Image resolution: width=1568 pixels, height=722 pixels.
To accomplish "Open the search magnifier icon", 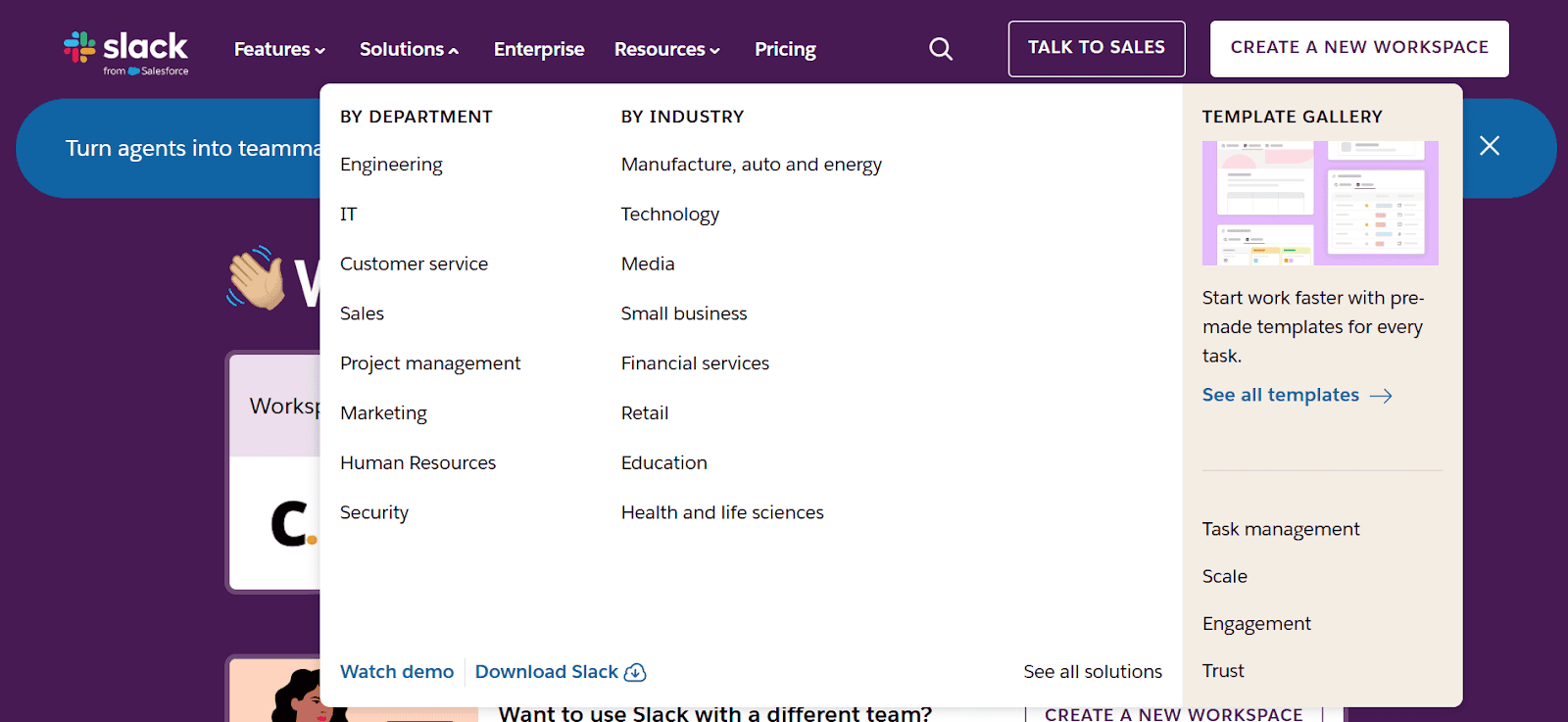I will 941,49.
